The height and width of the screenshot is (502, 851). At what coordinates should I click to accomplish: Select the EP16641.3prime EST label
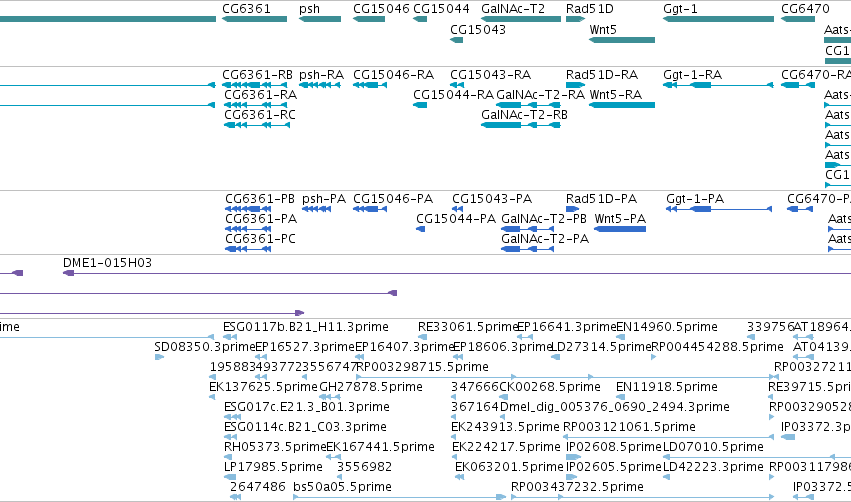pos(567,327)
